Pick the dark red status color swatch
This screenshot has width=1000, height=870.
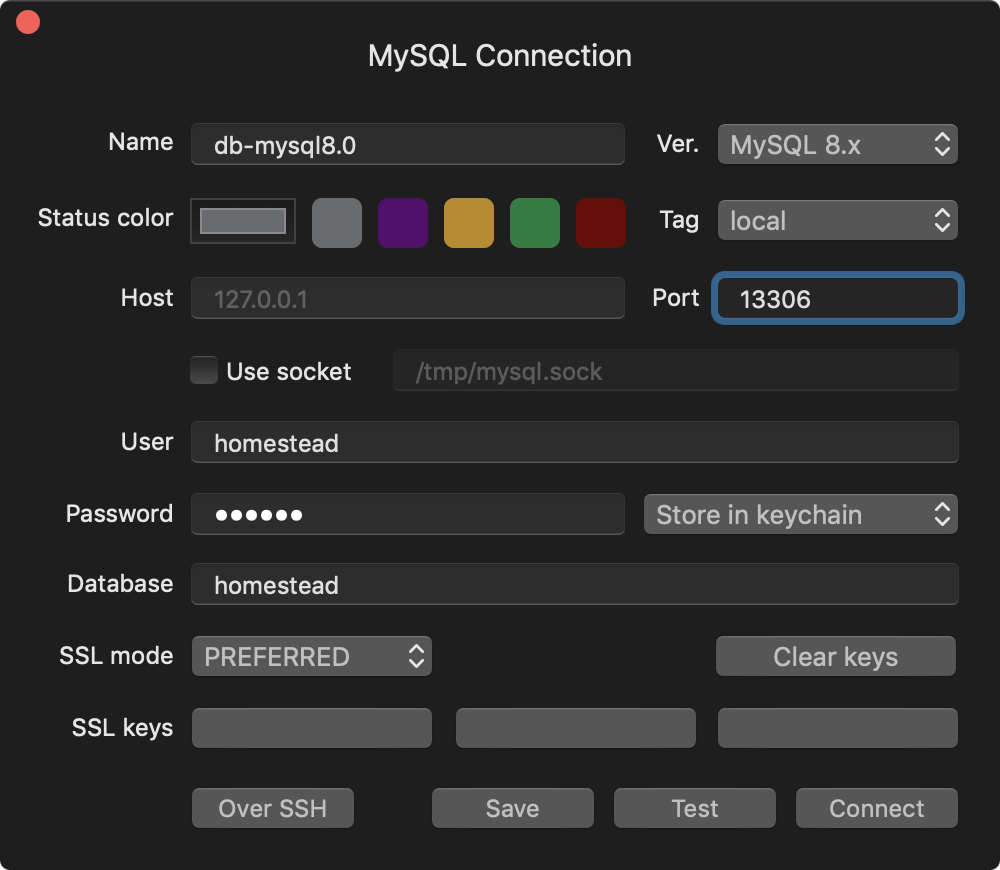pos(601,222)
